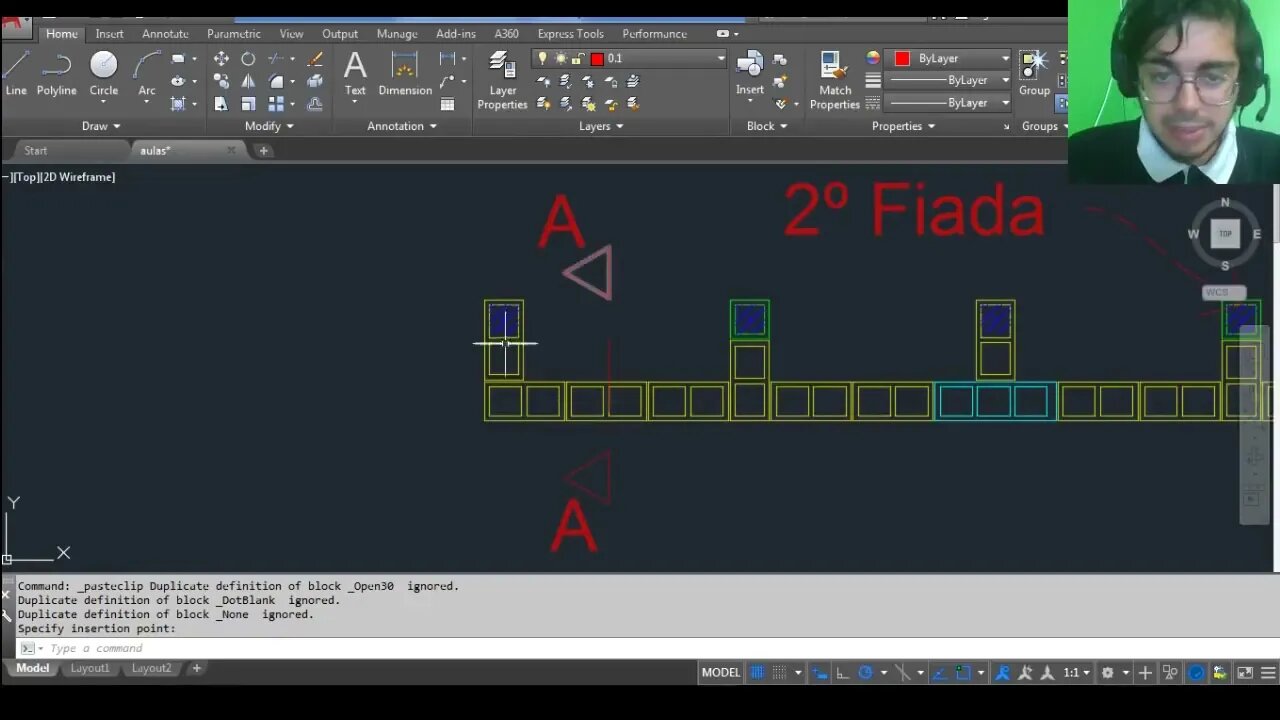Open the View ribbon tab
This screenshot has height=720, width=1280.
click(291, 34)
